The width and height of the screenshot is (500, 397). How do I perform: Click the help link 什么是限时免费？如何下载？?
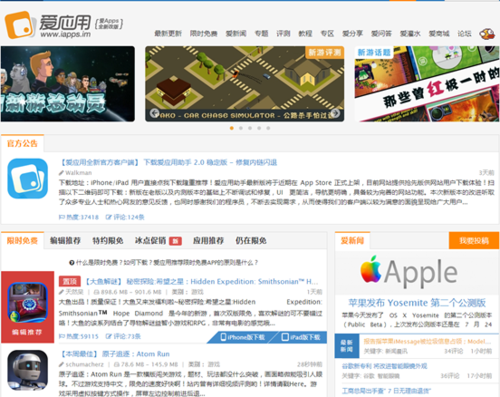coord(167,263)
